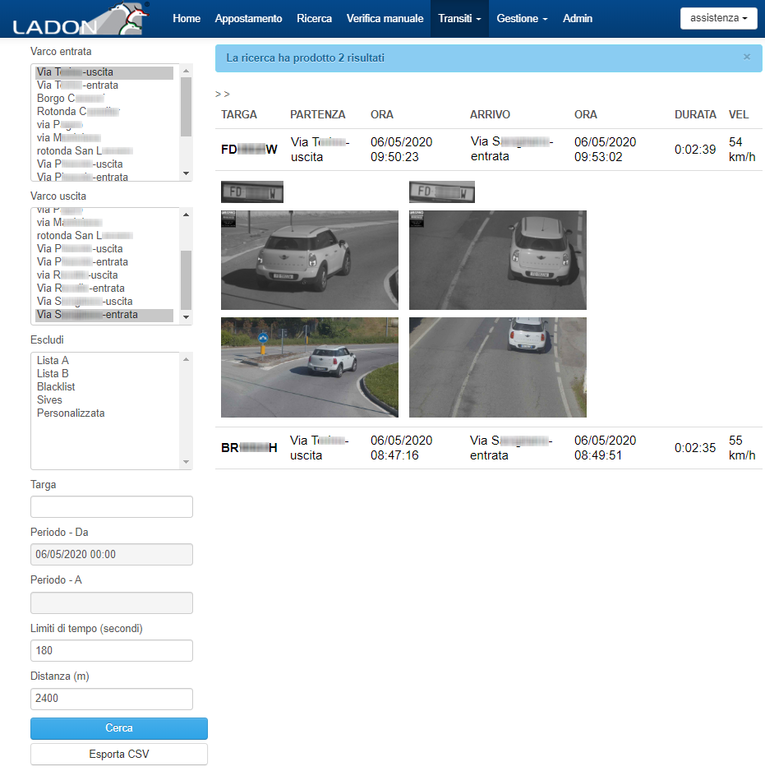Open the assistenza user dropdown
This screenshot has height=771, width=765.
(718, 18)
